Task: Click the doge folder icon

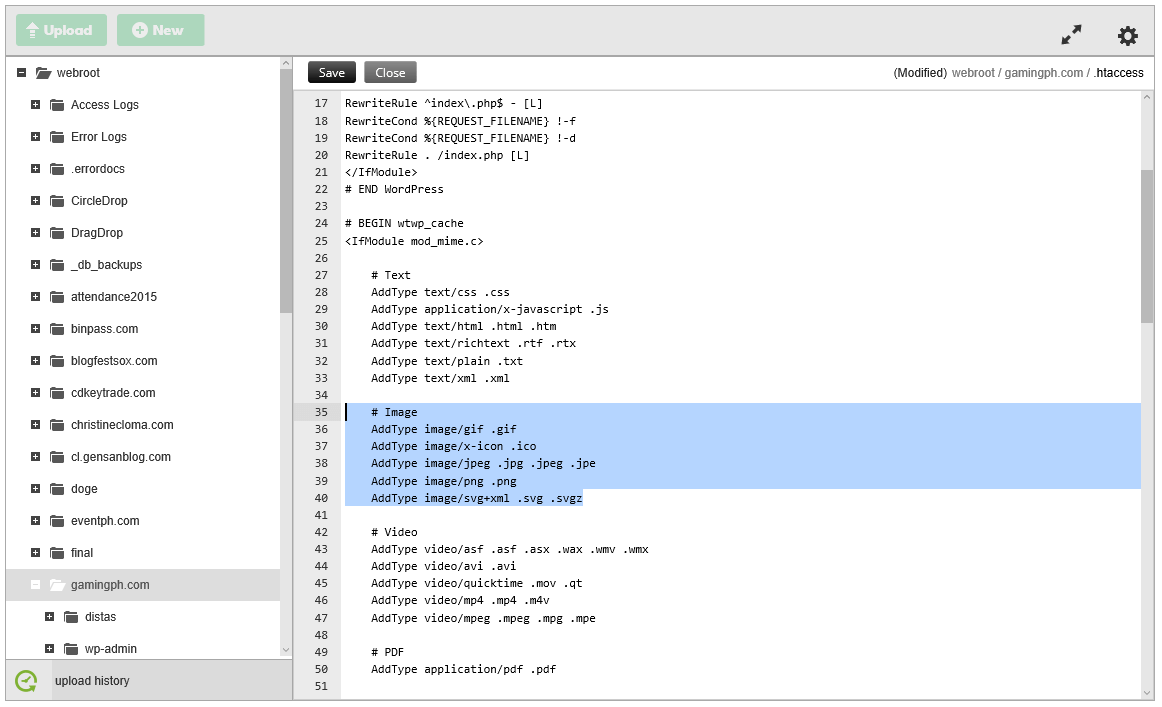Action: point(57,488)
